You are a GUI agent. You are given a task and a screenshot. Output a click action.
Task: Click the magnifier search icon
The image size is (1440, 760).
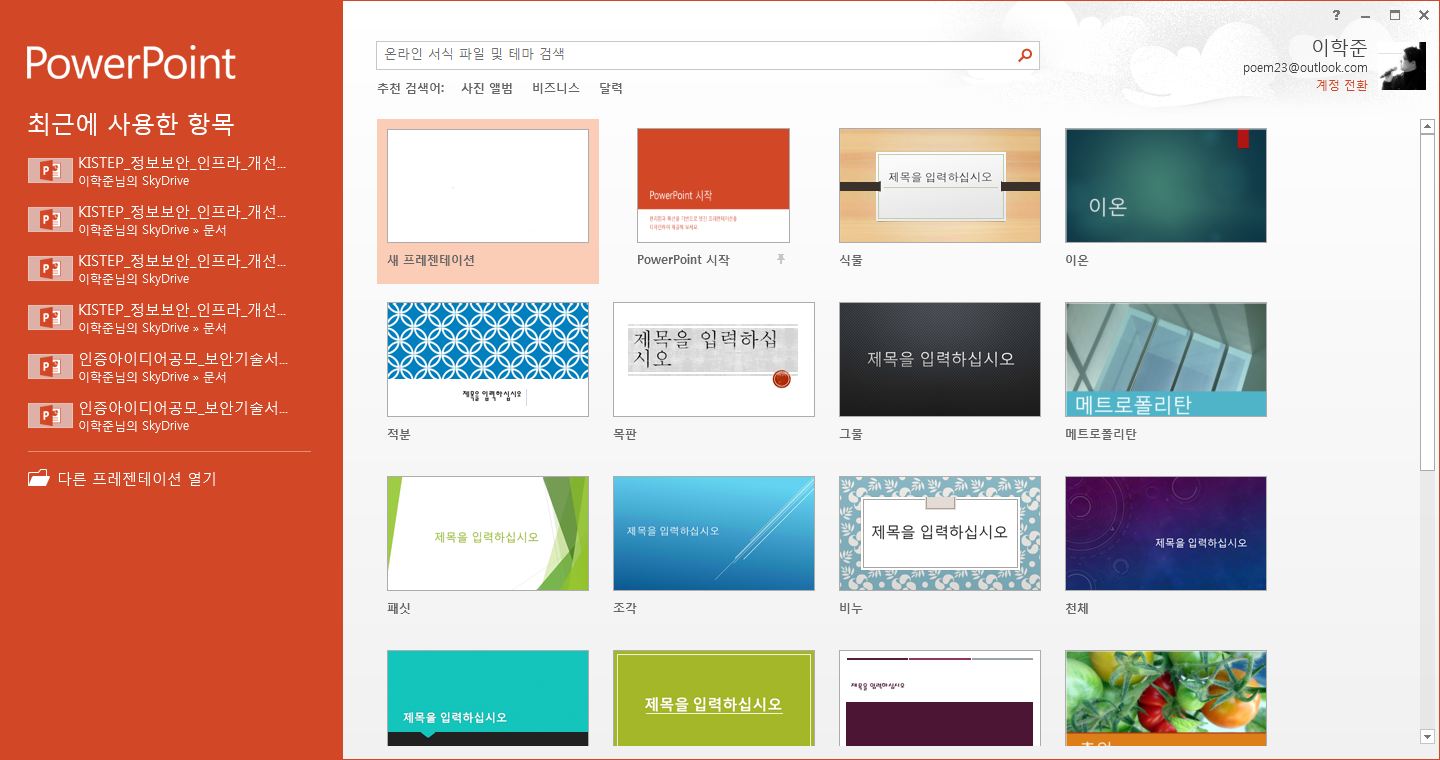pos(1024,55)
